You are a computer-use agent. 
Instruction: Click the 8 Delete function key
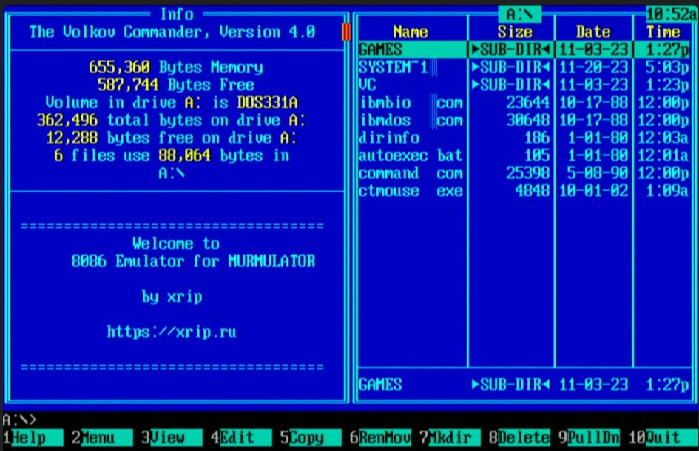[x=519, y=438]
